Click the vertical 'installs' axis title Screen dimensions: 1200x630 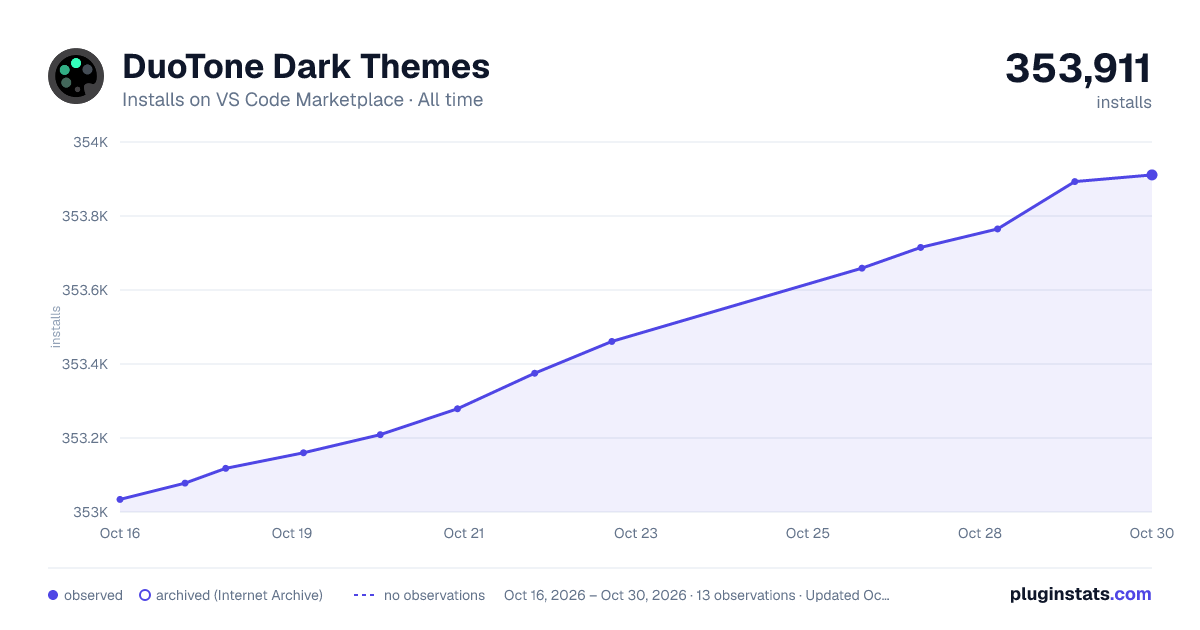point(56,327)
